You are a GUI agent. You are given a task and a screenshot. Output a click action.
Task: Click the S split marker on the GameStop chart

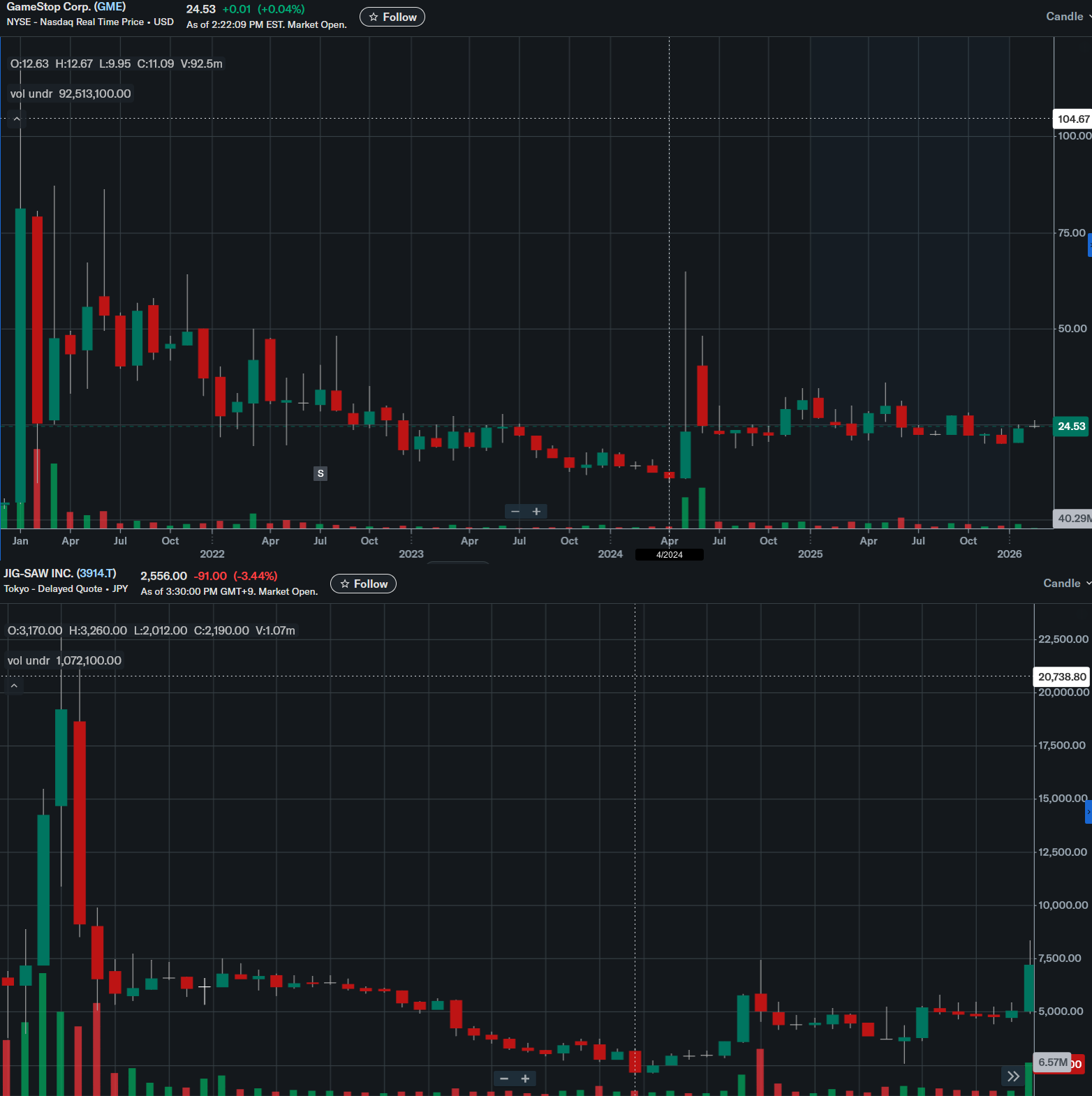320,473
